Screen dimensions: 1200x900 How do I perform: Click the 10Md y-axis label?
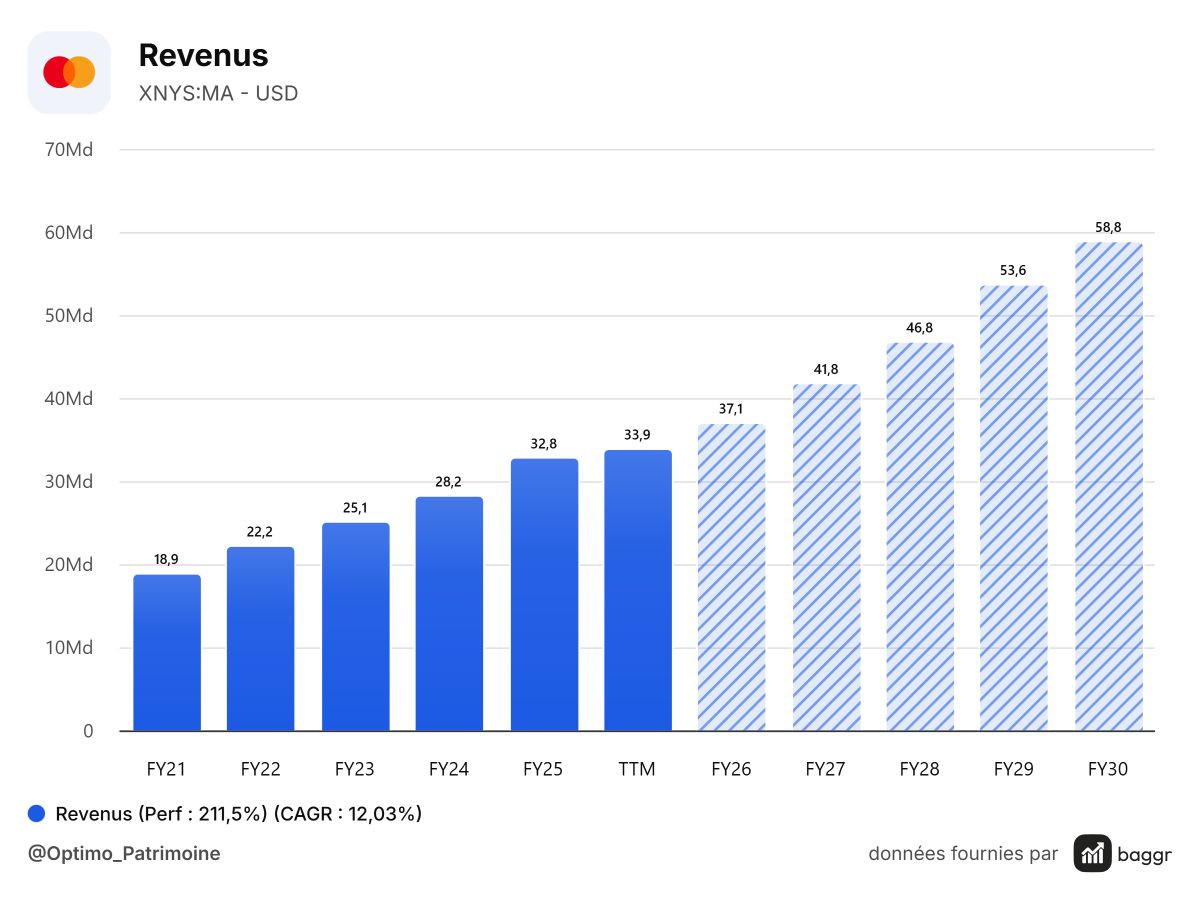[x=69, y=648]
